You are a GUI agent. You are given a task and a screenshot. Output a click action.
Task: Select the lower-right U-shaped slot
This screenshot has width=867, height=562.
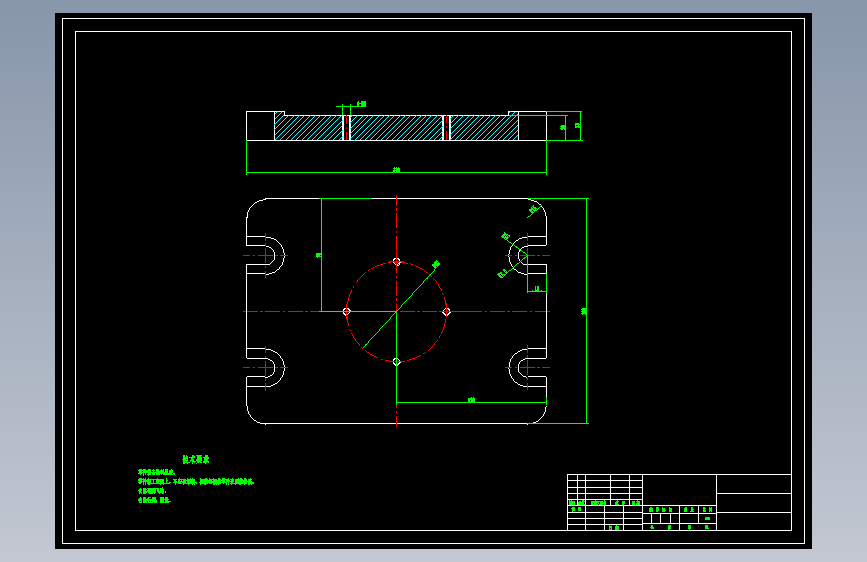(x=527, y=367)
